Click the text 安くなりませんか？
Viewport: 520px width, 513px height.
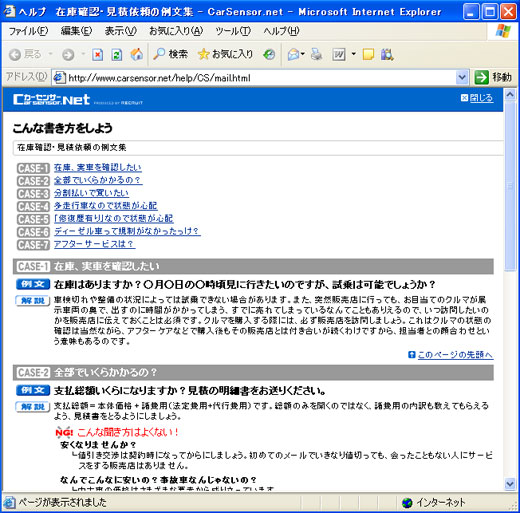pos(98,445)
